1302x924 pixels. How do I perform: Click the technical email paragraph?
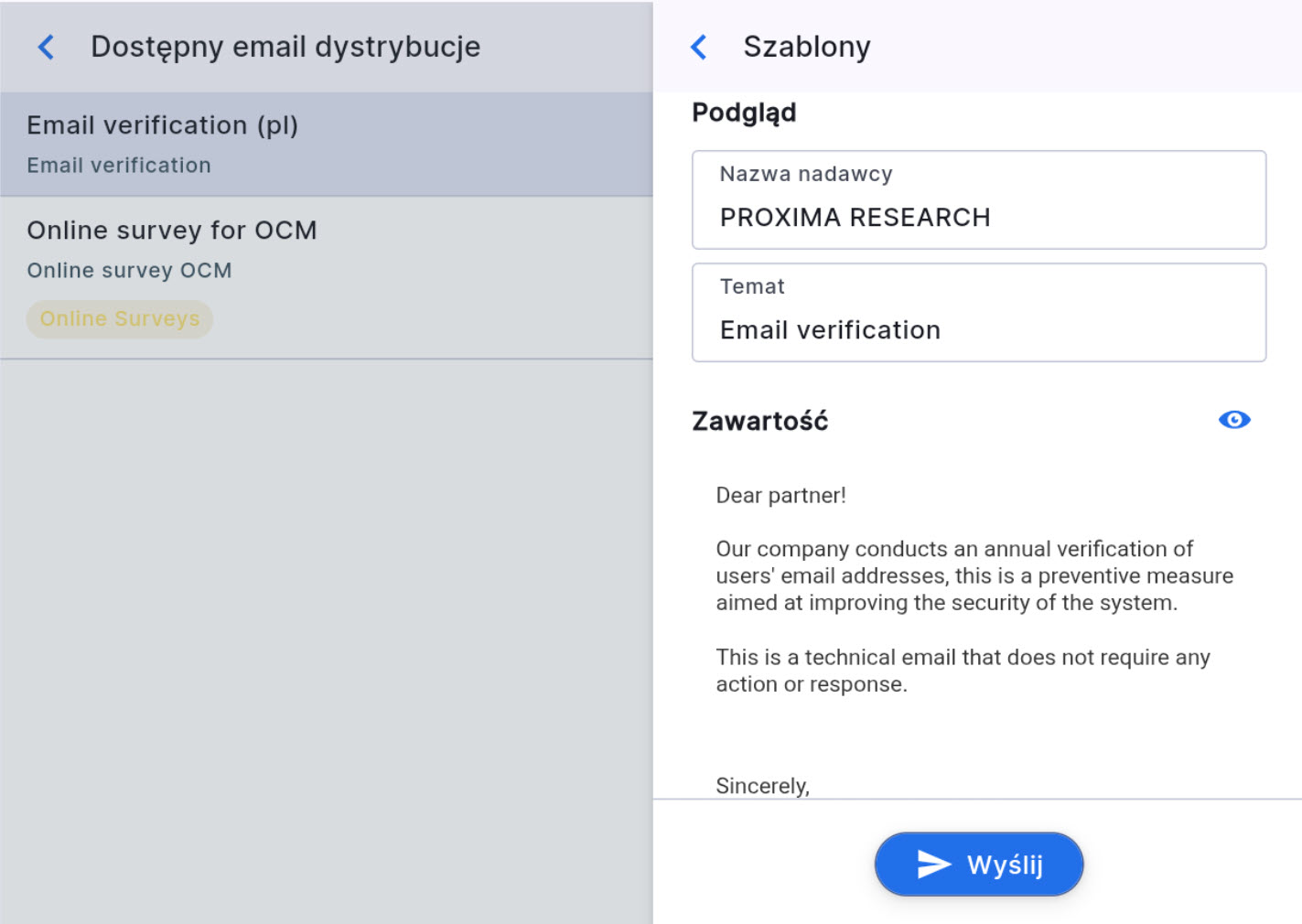click(963, 671)
